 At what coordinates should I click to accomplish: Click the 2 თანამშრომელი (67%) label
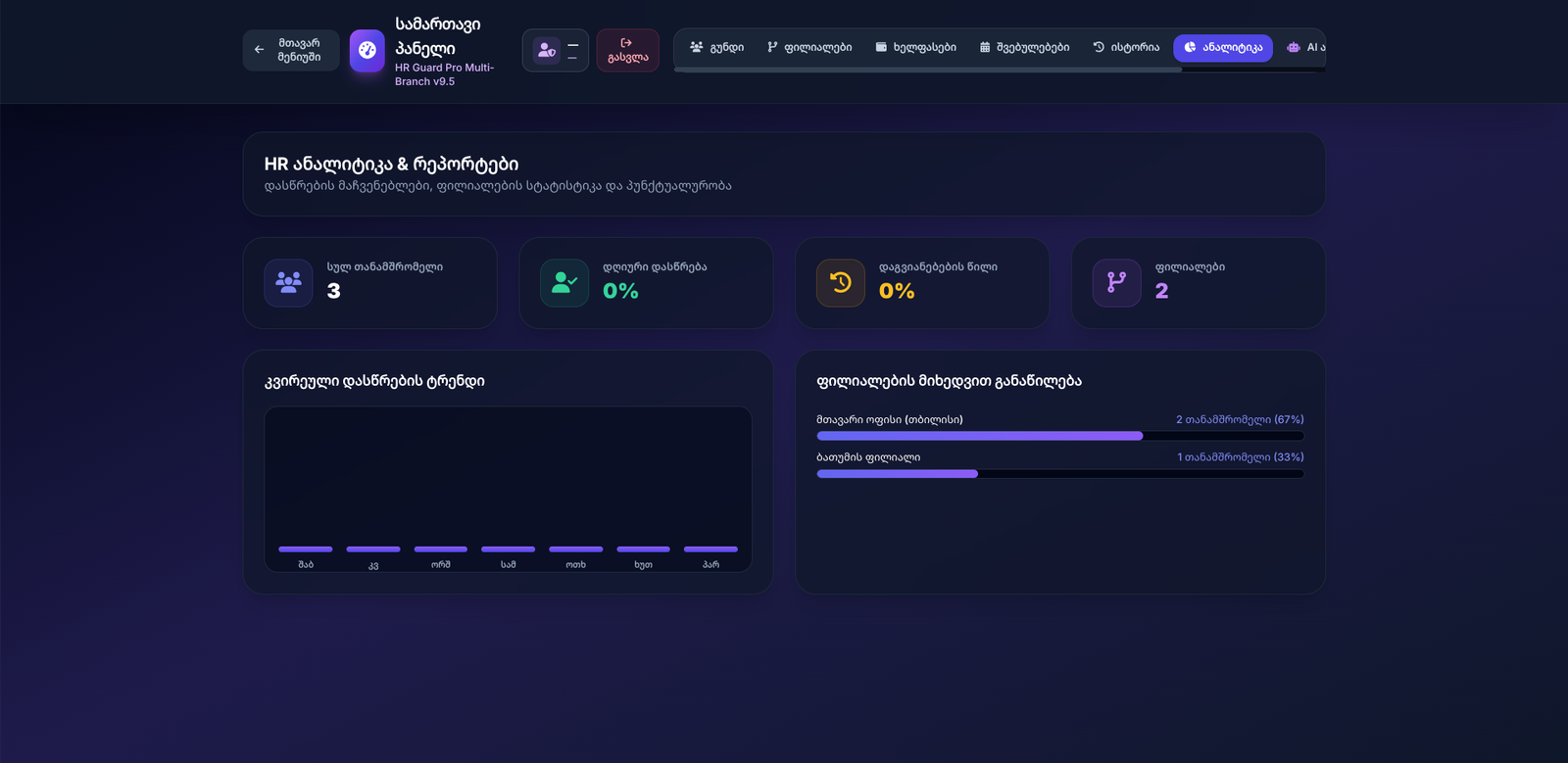coord(1240,419)
